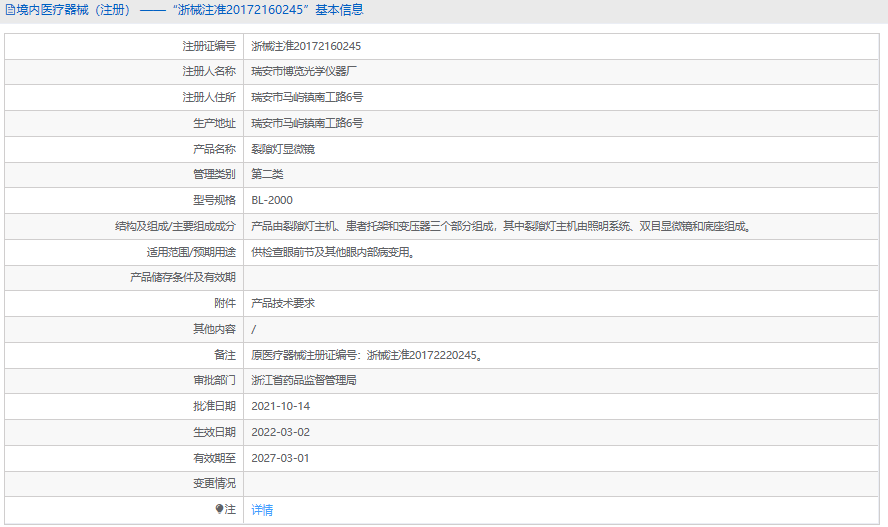Viewport: 888px width, 527px height.
Task: Select the 备注 text with original certificate number
Action: click(x=367, y=355)
